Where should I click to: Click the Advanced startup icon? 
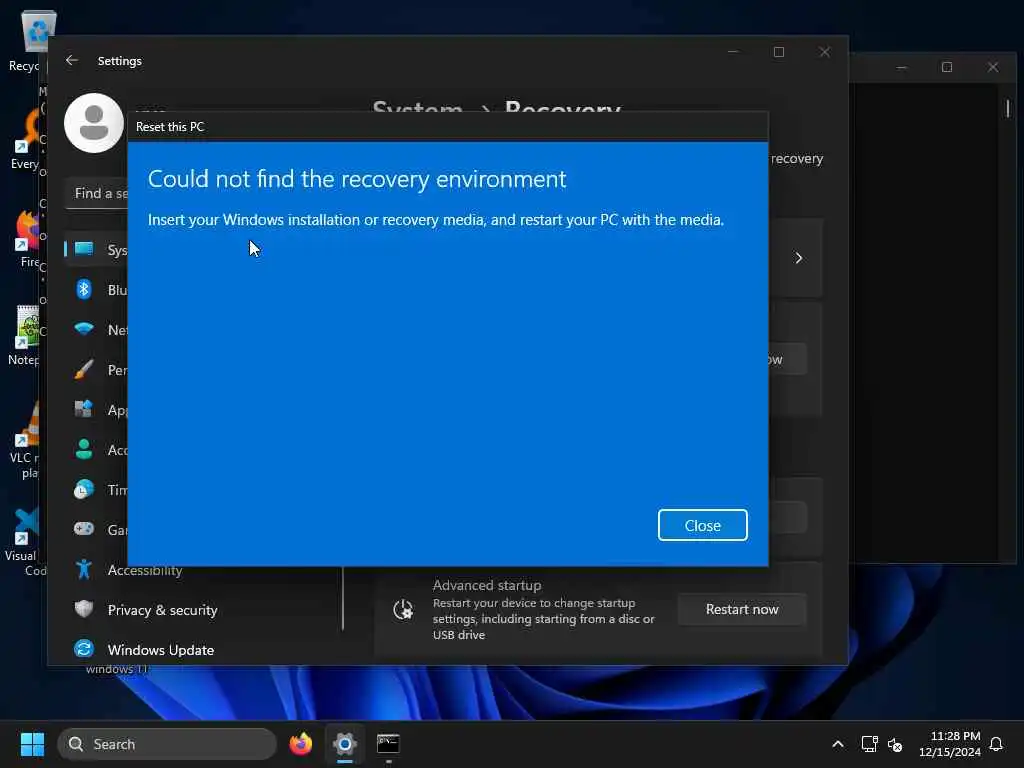point(403,610)
